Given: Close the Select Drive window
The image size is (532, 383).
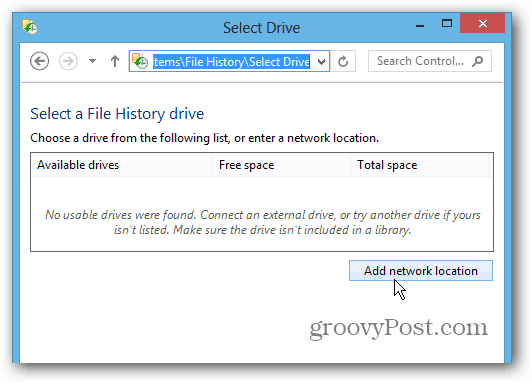Looking at the screenshot, I should [482, 23].
